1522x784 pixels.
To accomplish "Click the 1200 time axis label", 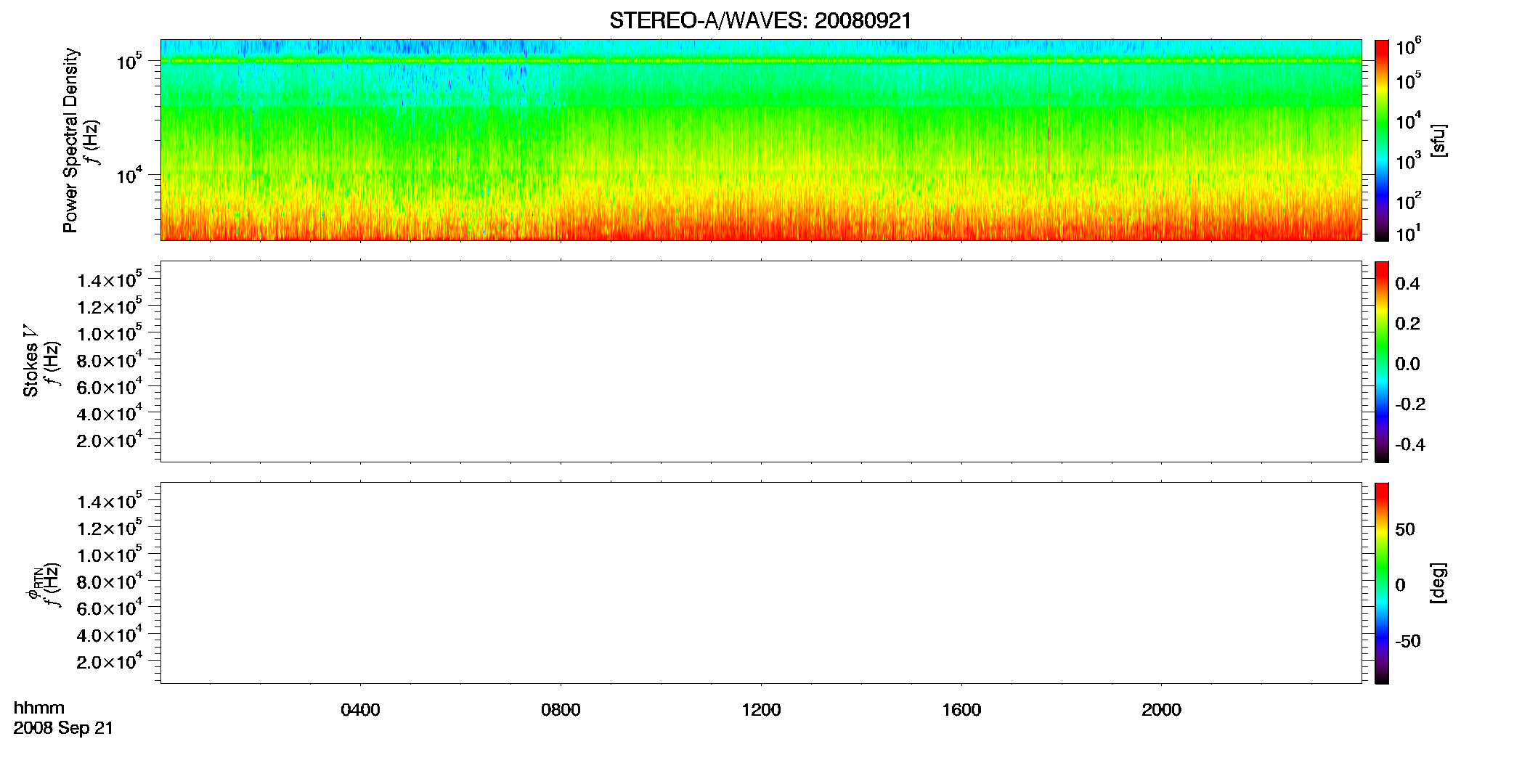I will (x=761, y=710).
